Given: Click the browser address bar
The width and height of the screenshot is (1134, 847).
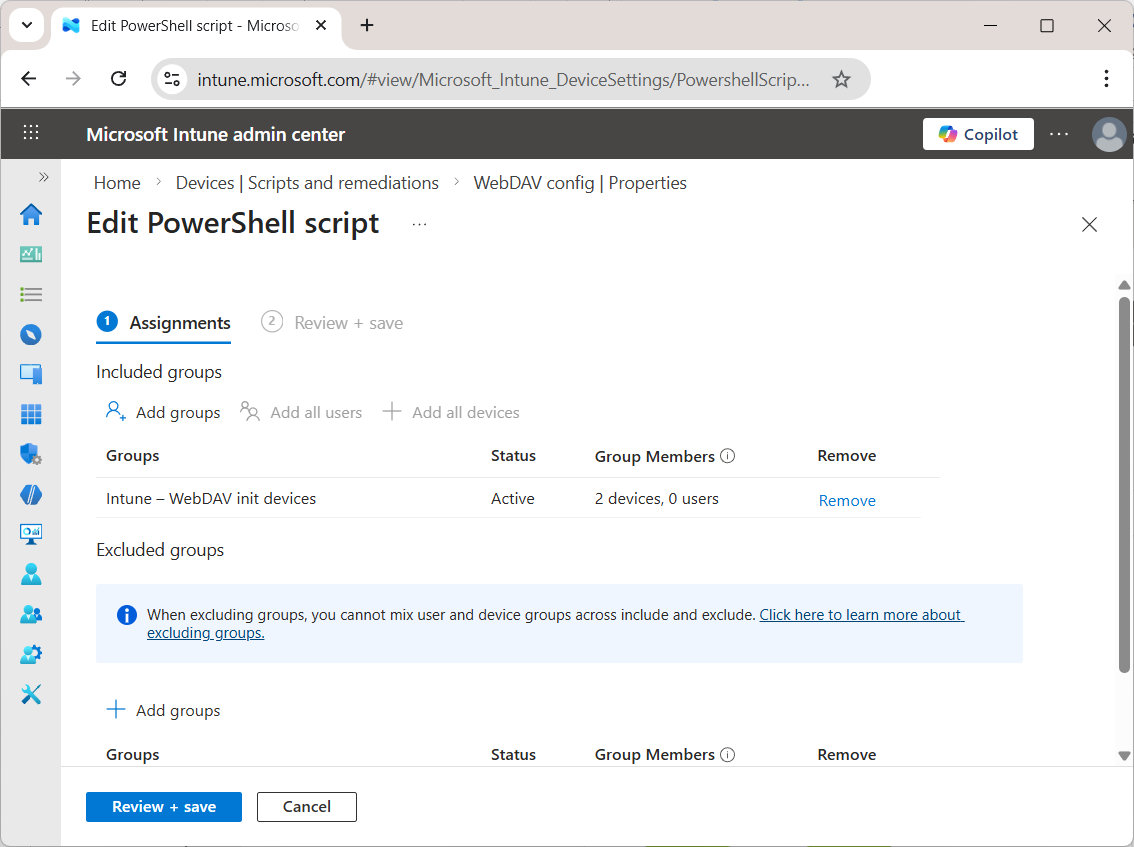Looking at the screenshot, I should point(500,77).
